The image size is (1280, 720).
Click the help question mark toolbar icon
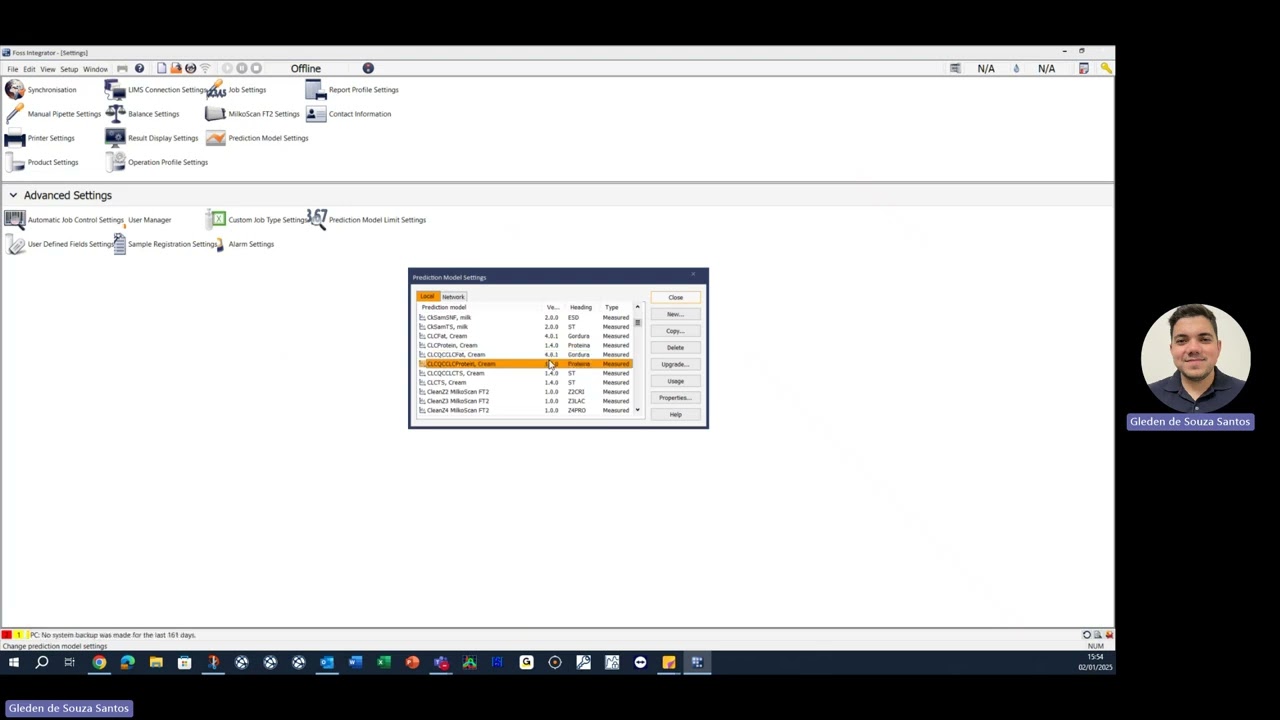pos(139,68)
